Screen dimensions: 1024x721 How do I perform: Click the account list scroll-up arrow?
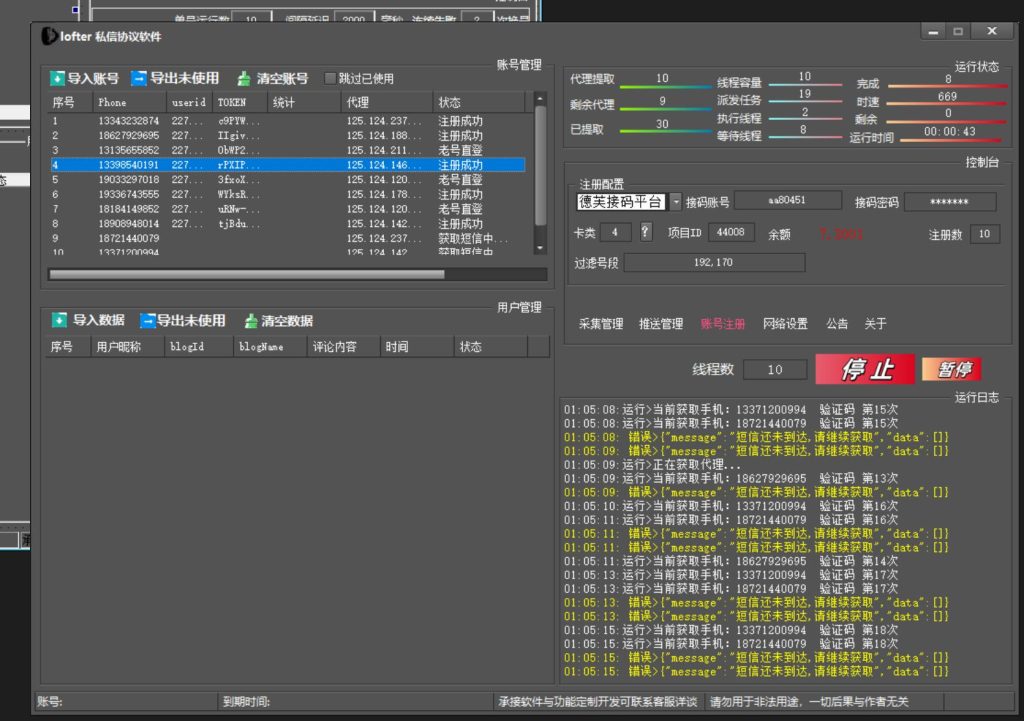541,99
